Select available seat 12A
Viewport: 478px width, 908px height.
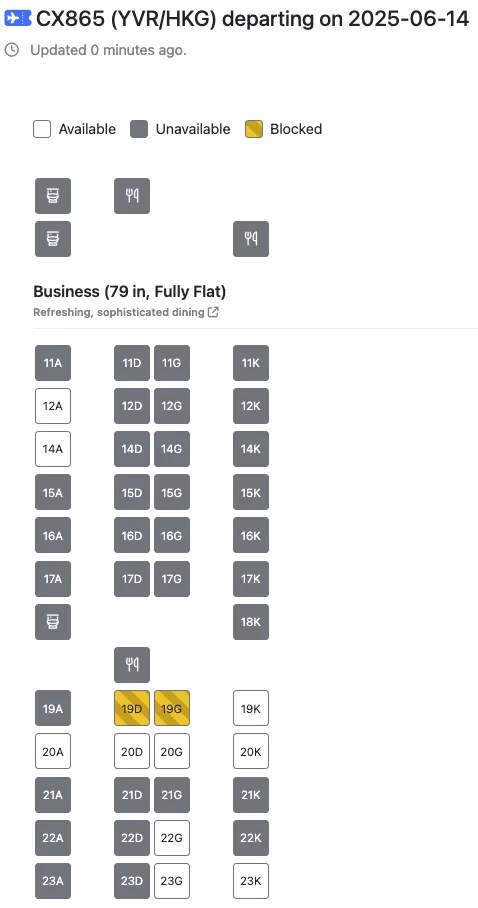coord(53,406)
